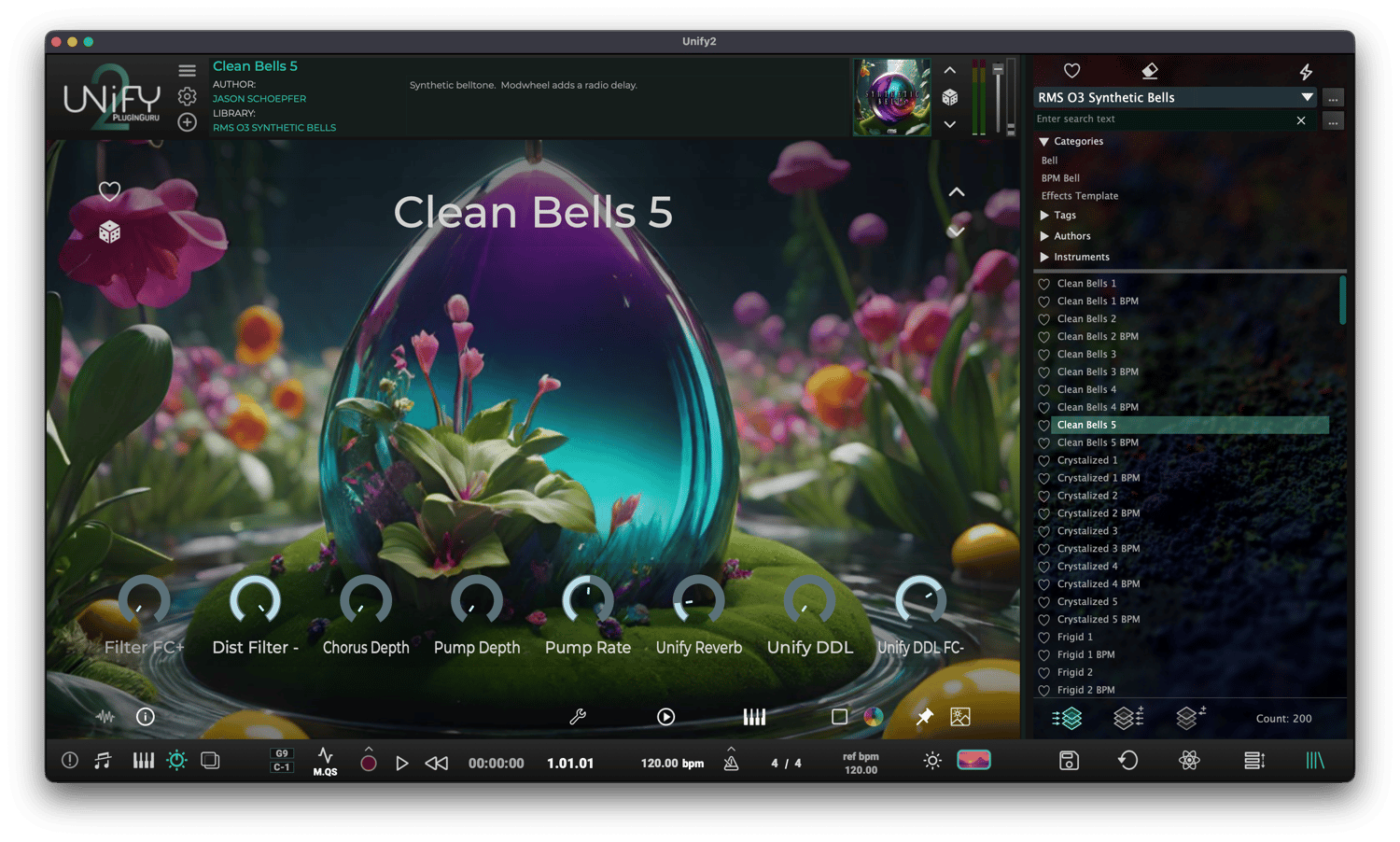Click the stacked squares icon in the transport bar
This screenshot has height=842, width=1400.
coord(211,761)
